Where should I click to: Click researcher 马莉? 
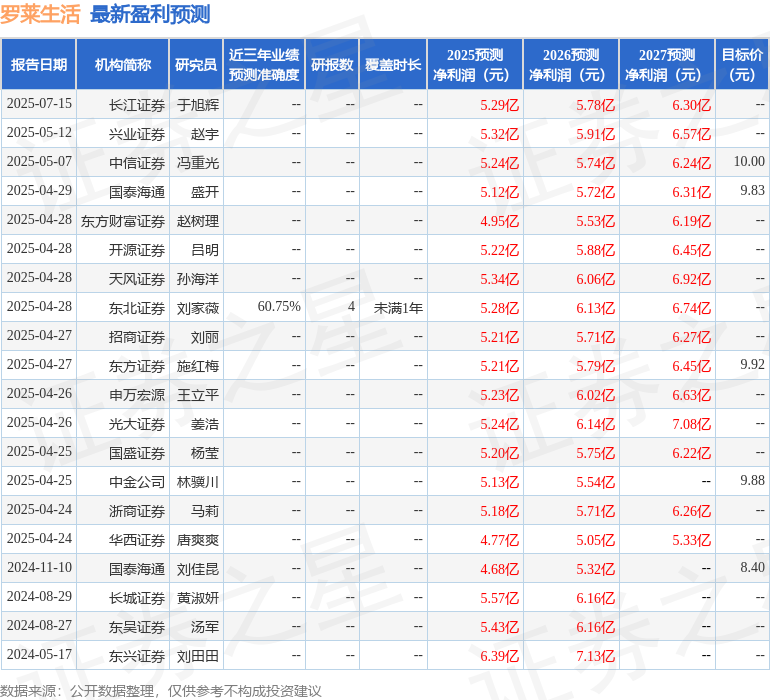pyautogui.click(x=205, y=511)
